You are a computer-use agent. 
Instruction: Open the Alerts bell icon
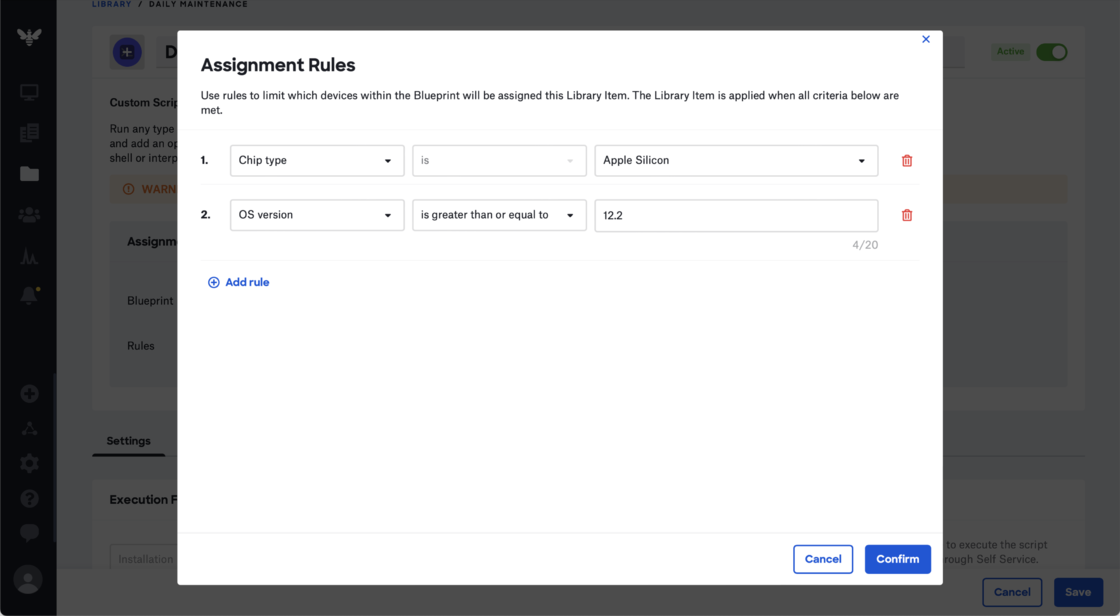pos(29,296)
